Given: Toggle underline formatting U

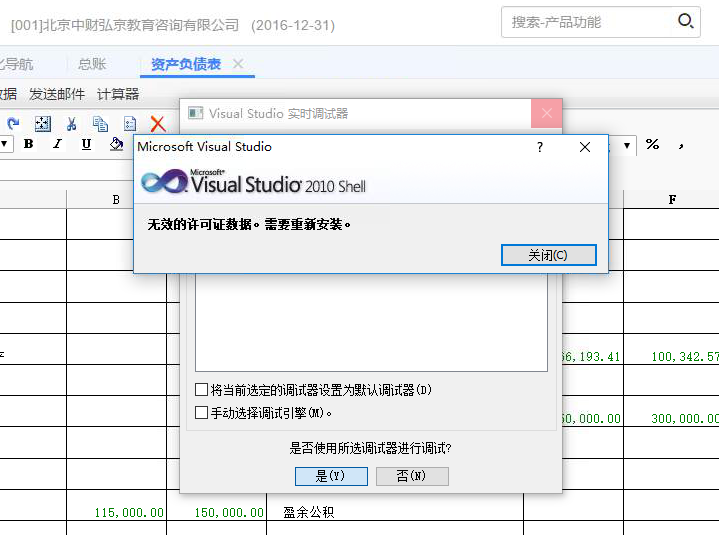Looking at the screenshot, I should 86,144.
